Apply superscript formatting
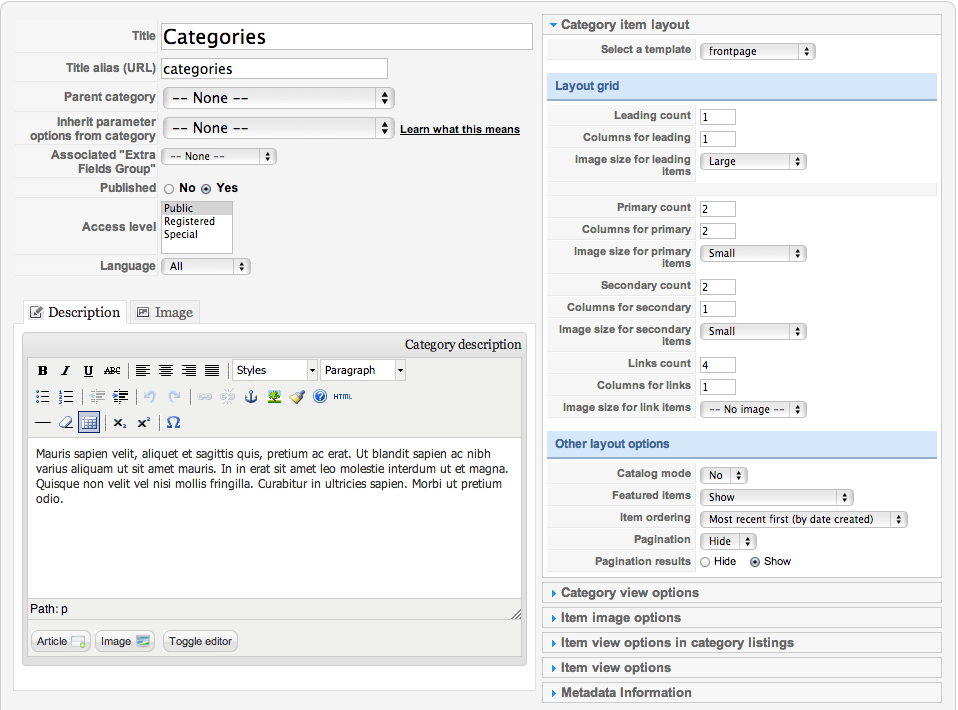The height and width of the screenshot is (710, 958). (x=144, y=422)
